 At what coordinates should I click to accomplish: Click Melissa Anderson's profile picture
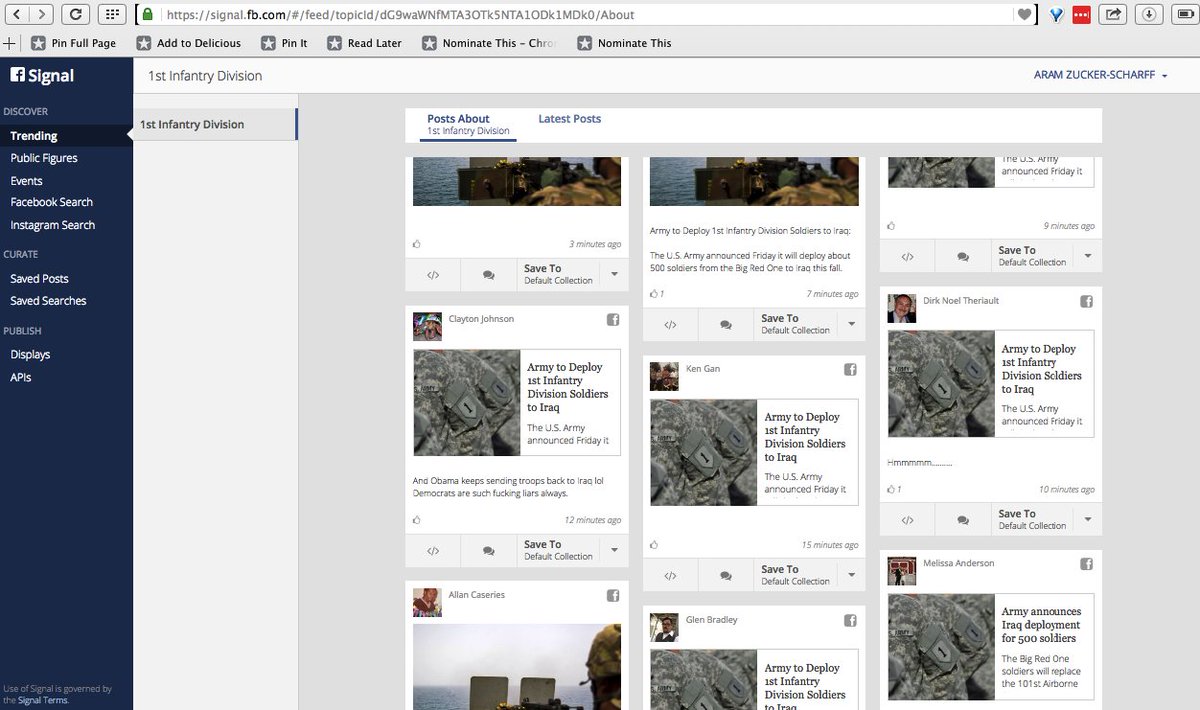(x=902, y=571)
